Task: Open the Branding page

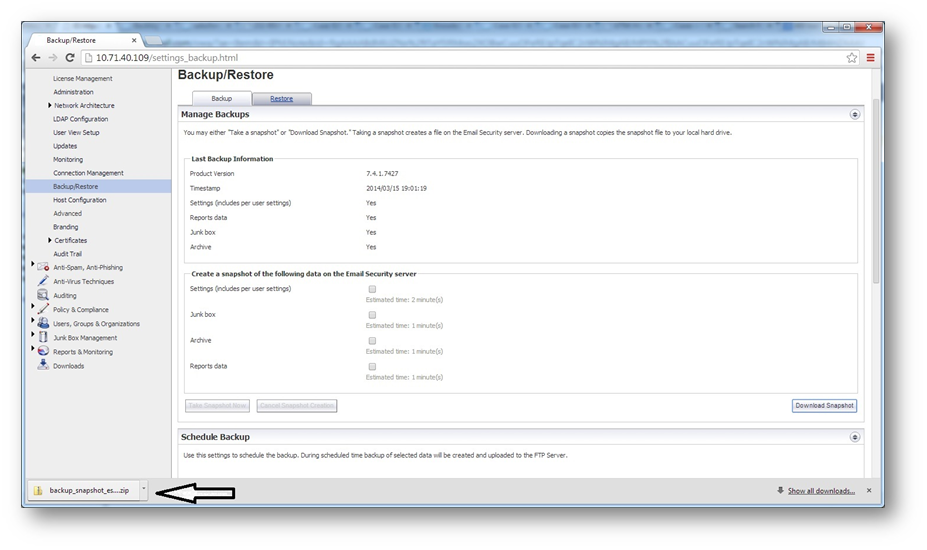Action: (66, 227)
